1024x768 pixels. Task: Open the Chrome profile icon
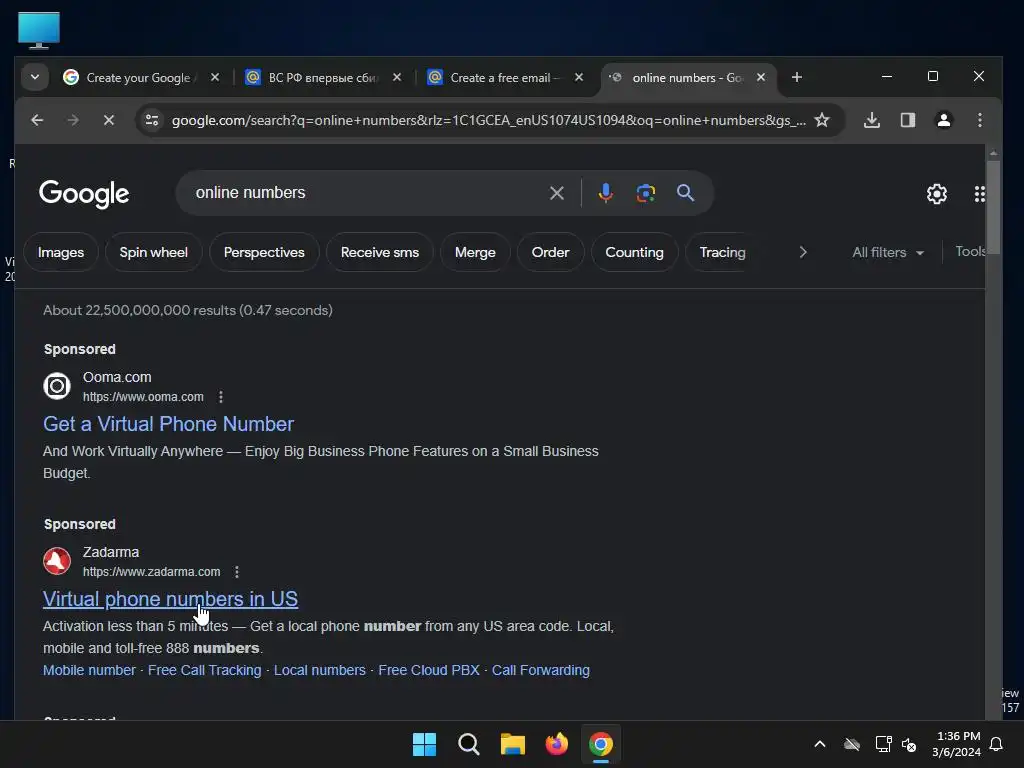(944, 120)
